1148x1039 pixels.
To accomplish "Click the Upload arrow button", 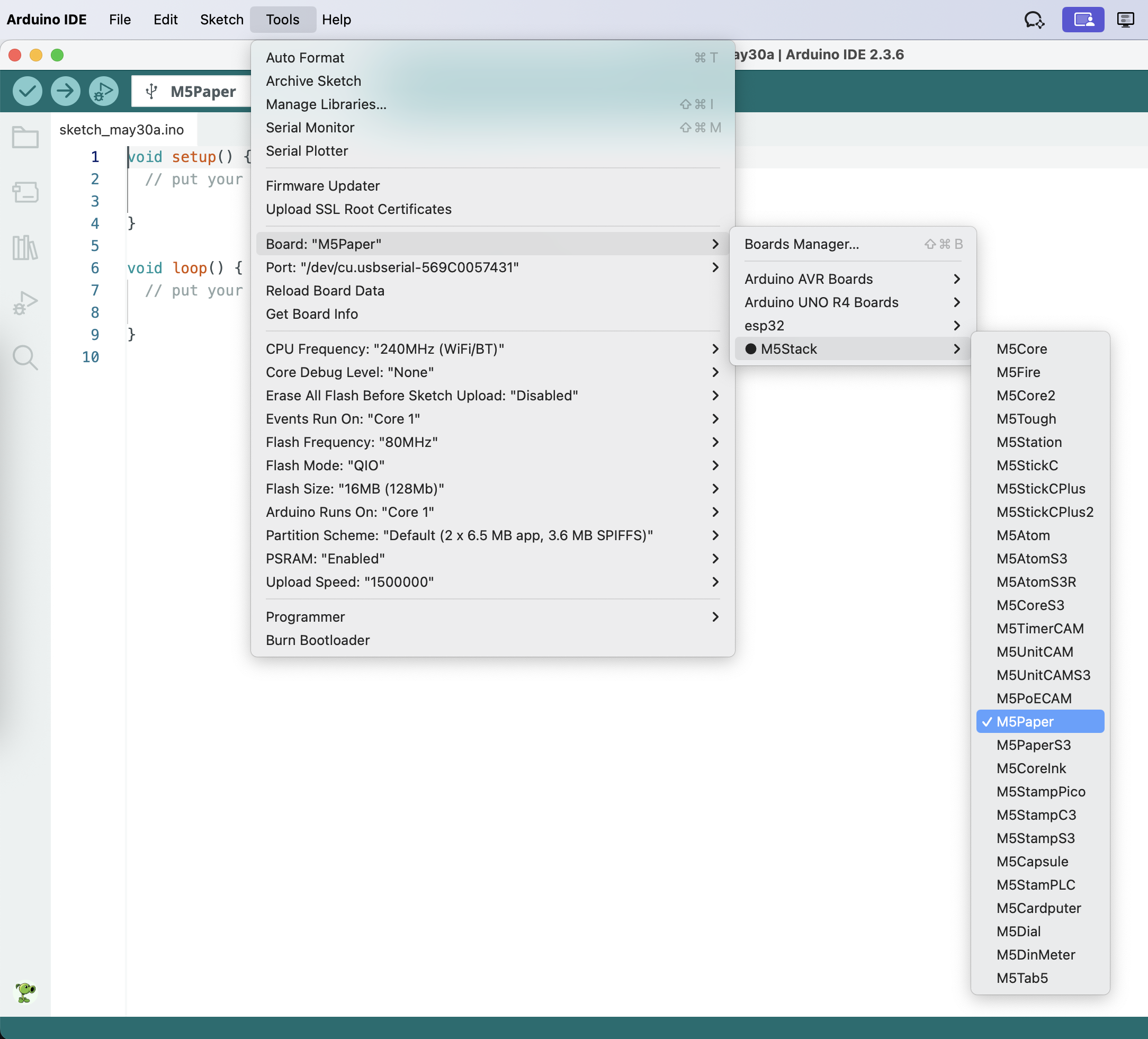I will point(65,91).
